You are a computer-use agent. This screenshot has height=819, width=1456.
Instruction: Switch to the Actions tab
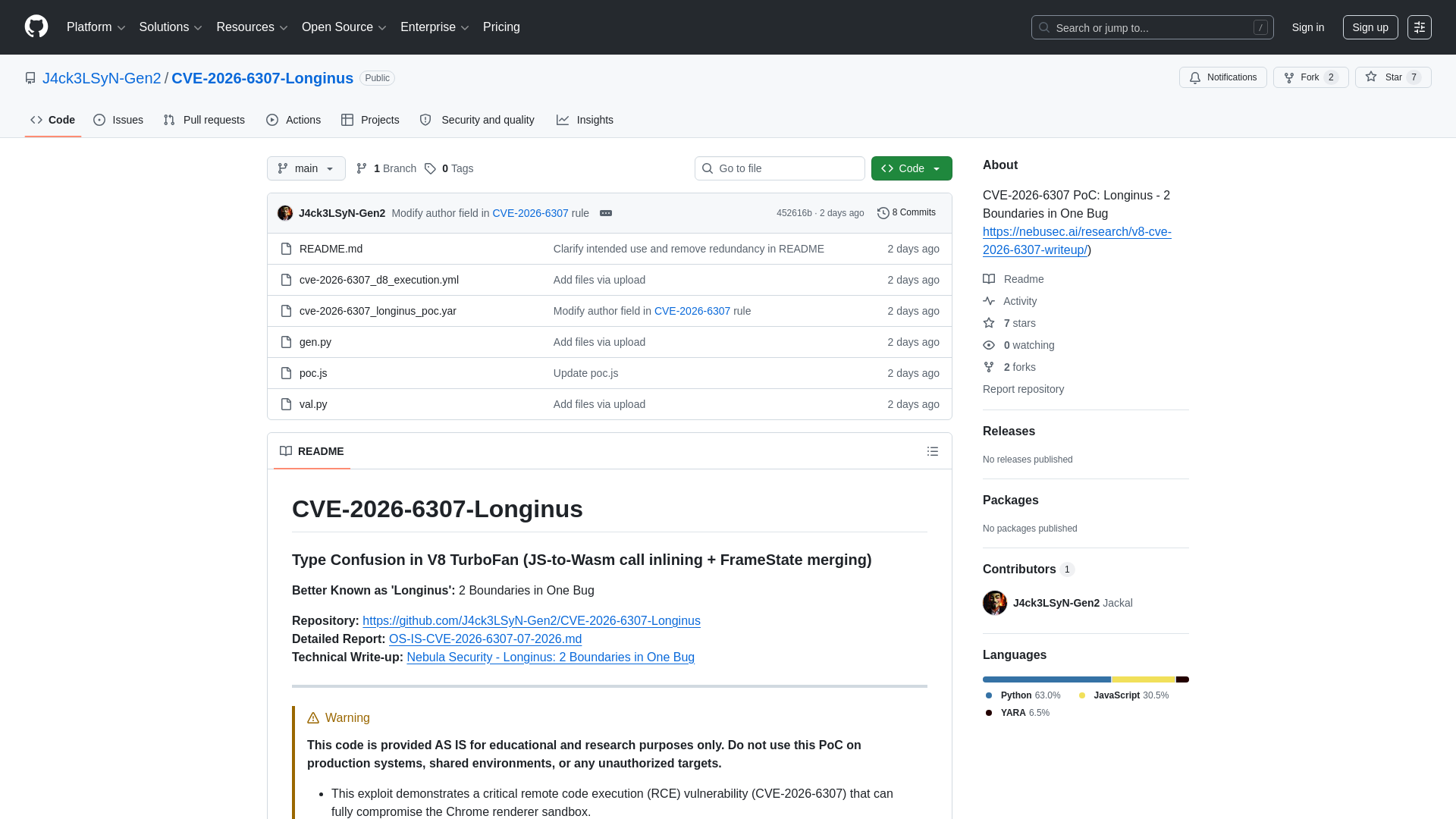[293, 120]
